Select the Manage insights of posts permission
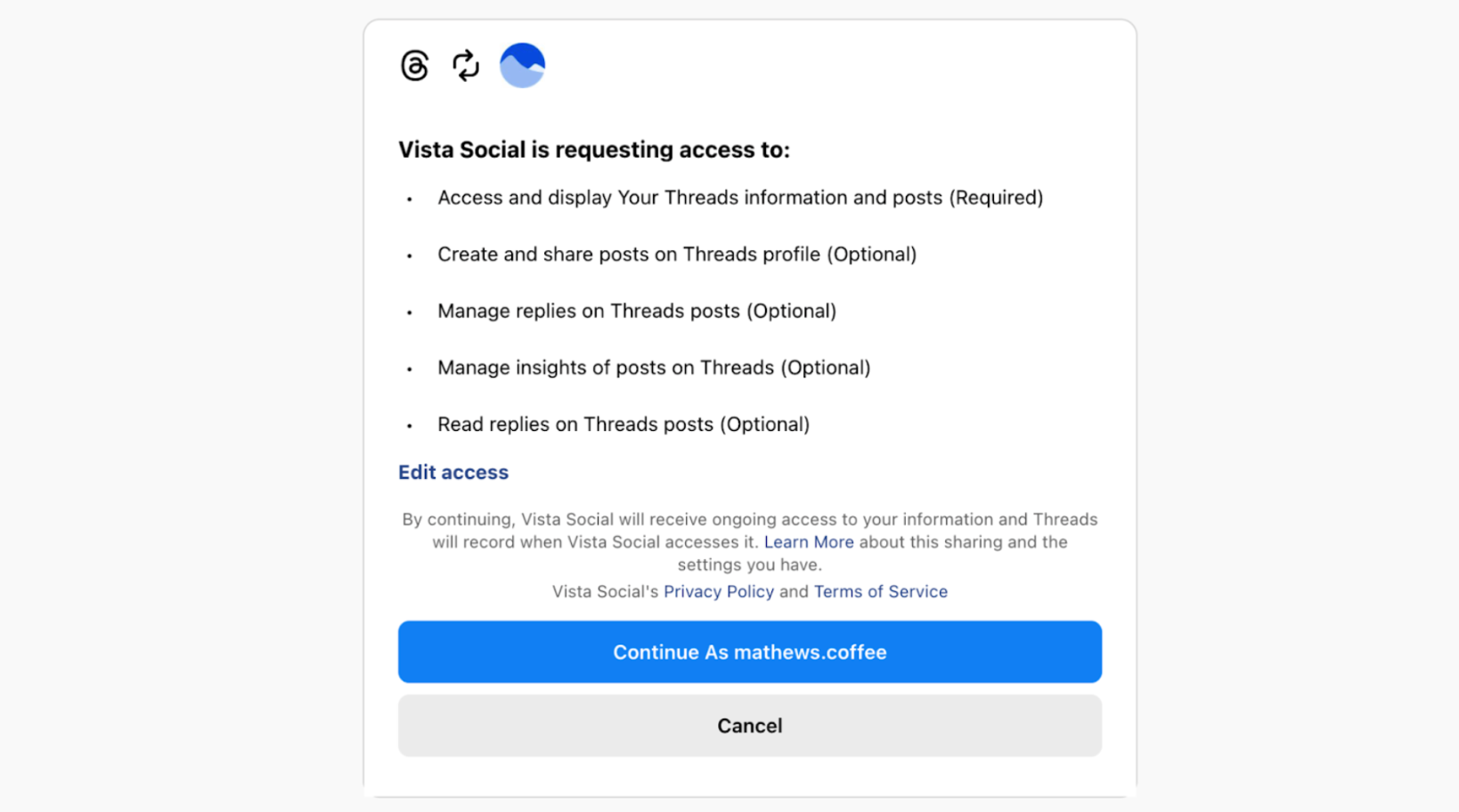The image size is (1459, 812). [x=653, y=368]
